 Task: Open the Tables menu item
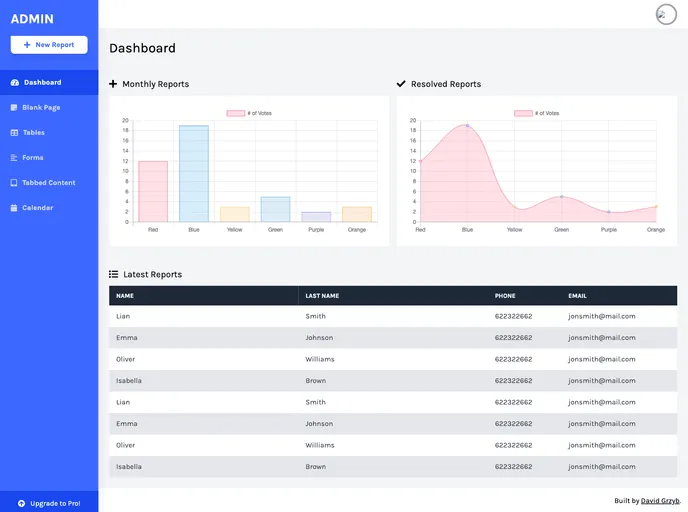(33, 133)
